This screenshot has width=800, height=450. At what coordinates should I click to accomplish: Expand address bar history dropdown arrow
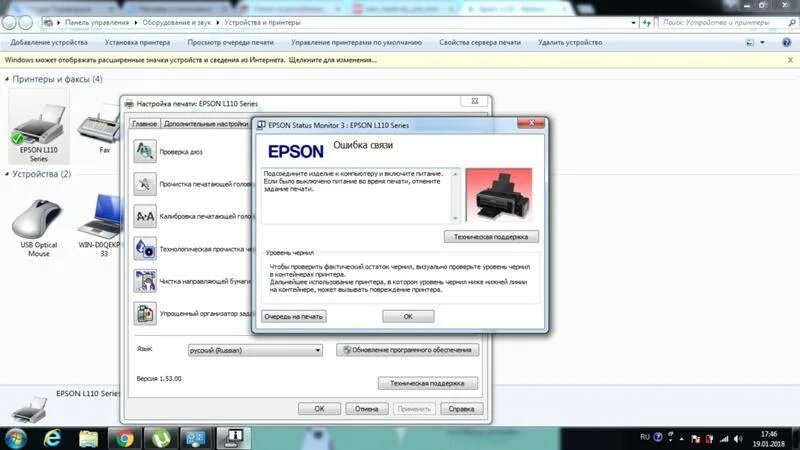634,22
